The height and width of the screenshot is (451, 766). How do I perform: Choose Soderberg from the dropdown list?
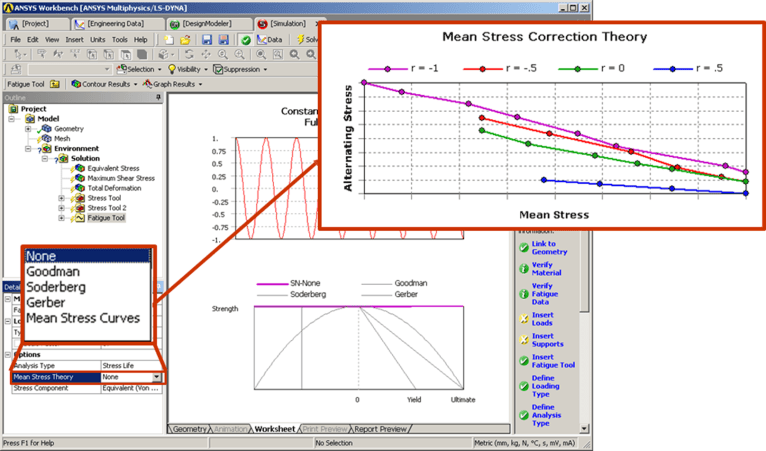pos(56,287)
